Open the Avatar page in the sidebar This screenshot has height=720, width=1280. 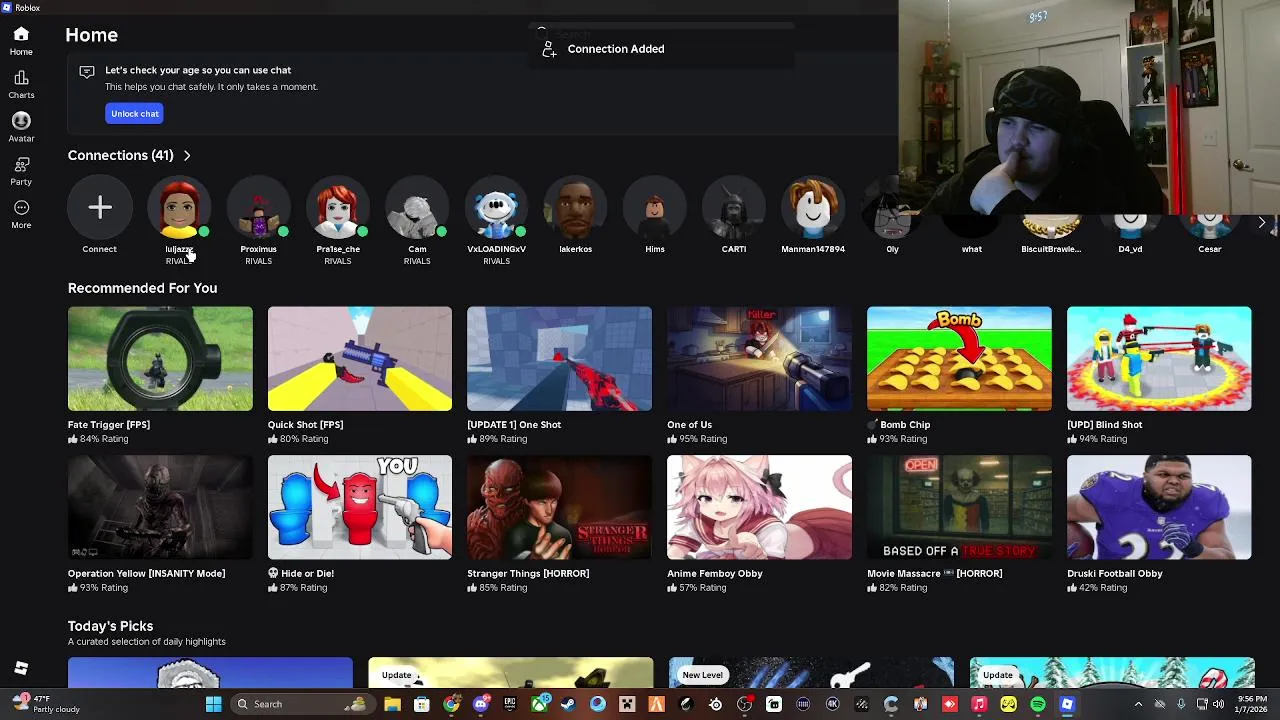[x=21, y=128]
